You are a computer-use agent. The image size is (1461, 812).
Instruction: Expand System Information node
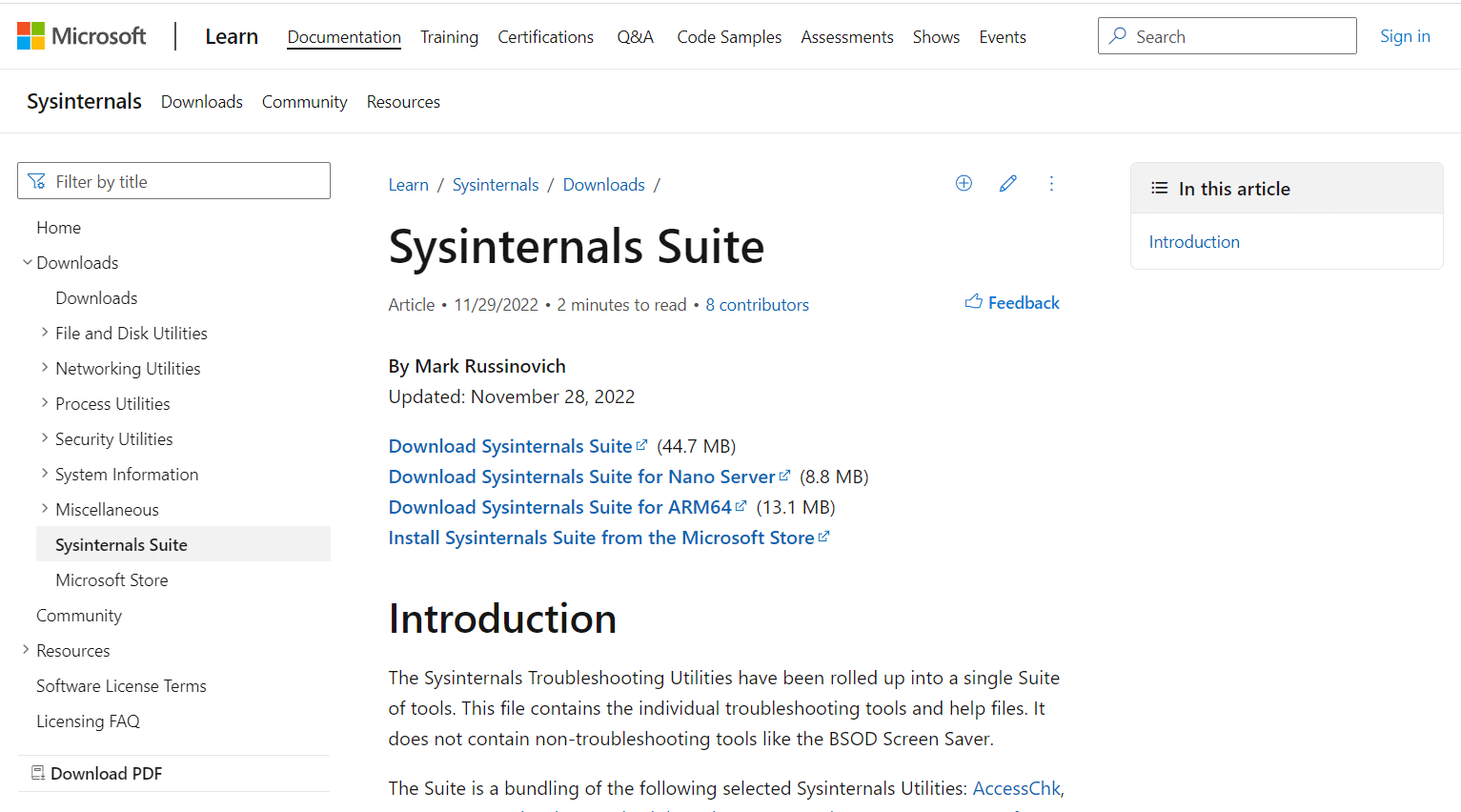[x=45, y=474]
